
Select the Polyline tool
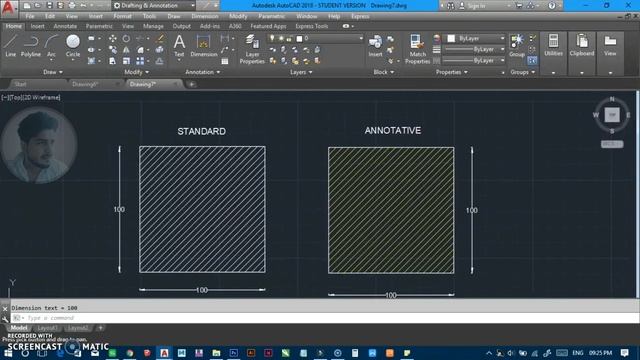(31, 46)
